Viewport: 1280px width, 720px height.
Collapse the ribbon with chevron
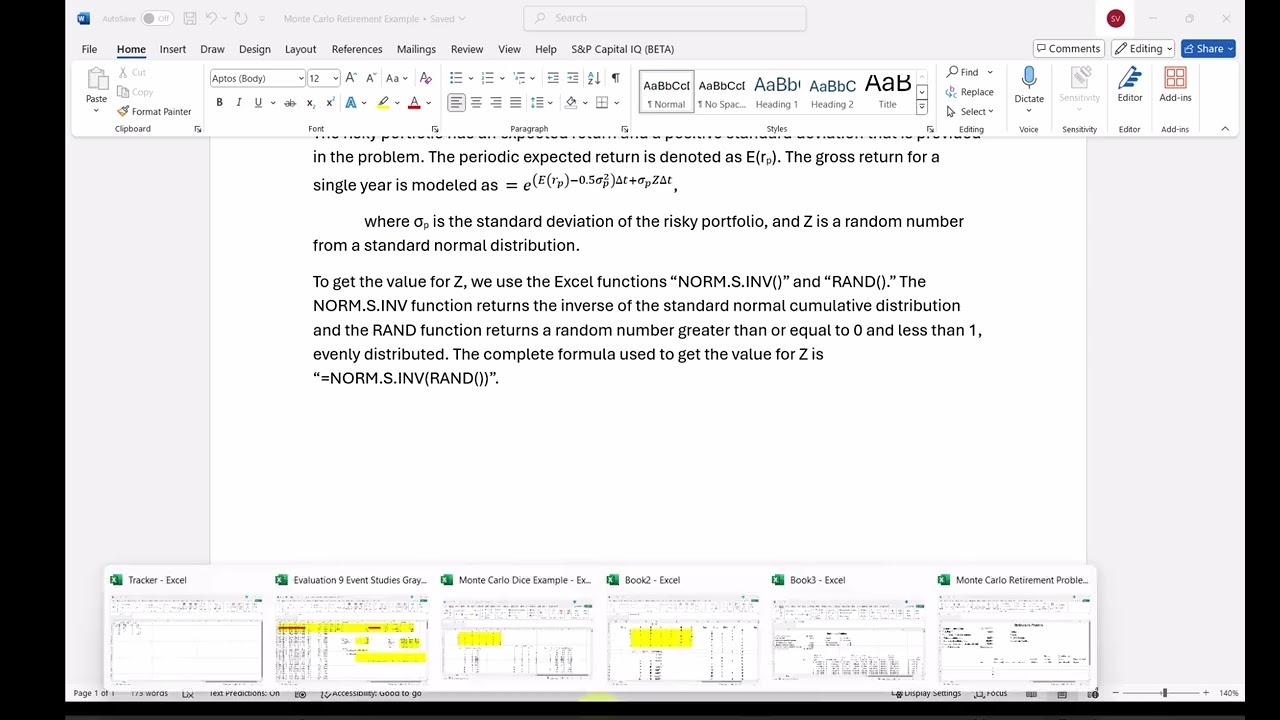[x=1225, y=129]
